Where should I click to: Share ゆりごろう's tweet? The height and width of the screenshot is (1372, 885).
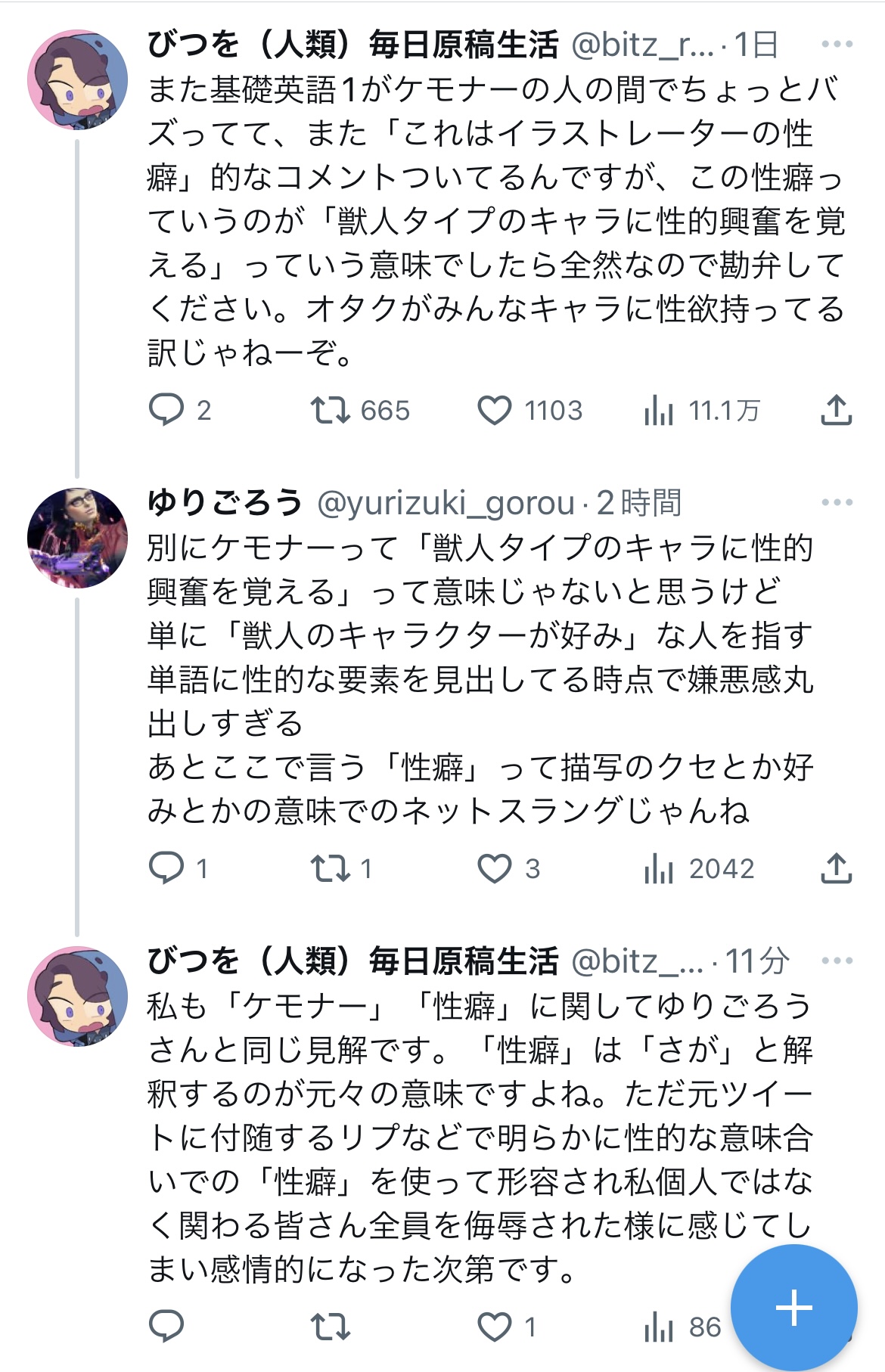click(837, 868)
